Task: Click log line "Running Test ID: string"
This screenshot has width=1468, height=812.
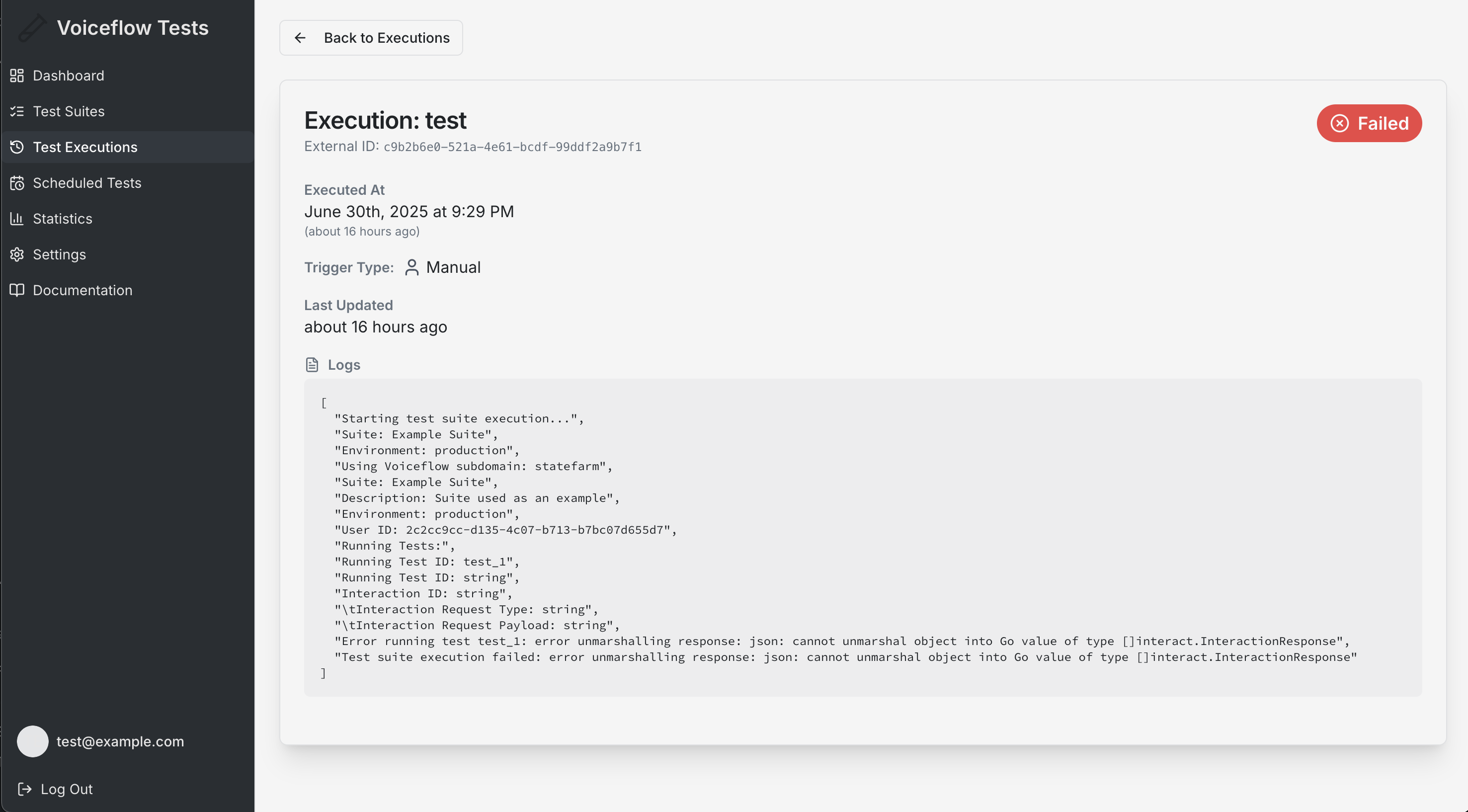Action: [x=427, y=578]
